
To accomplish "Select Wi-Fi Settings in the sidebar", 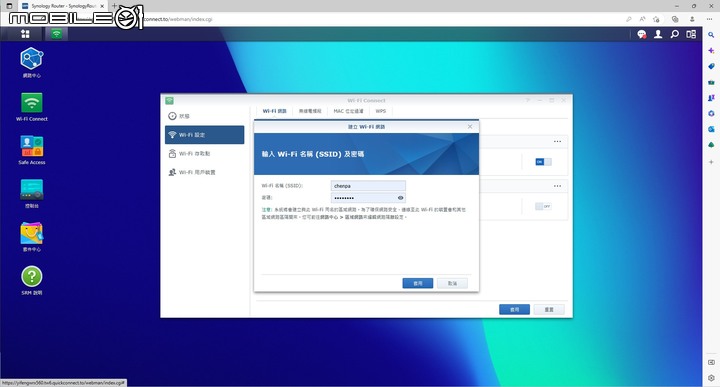I will [x=204, y=135].
